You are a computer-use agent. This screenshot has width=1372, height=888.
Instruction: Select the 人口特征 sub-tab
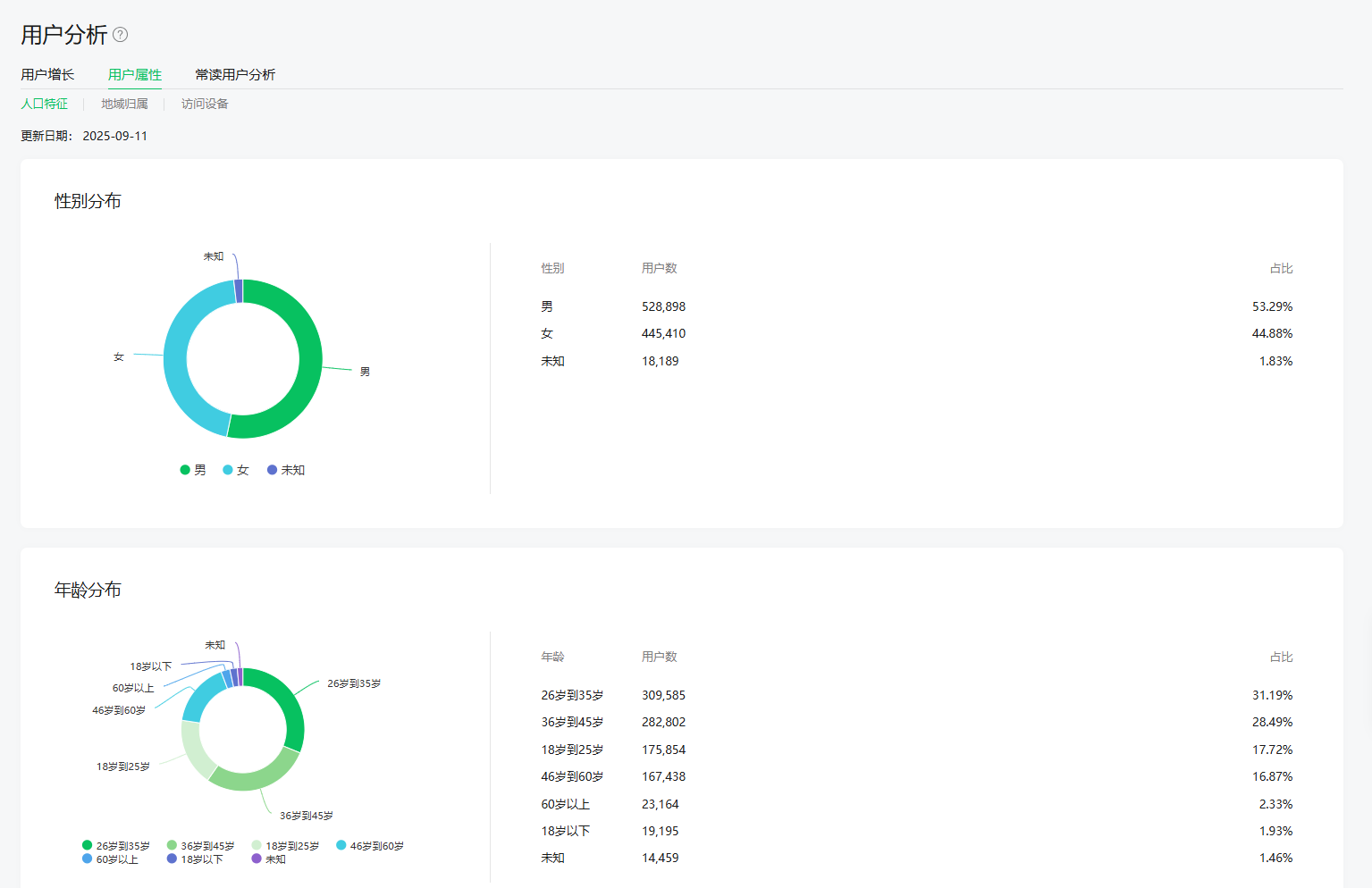[x=45, y=104]
